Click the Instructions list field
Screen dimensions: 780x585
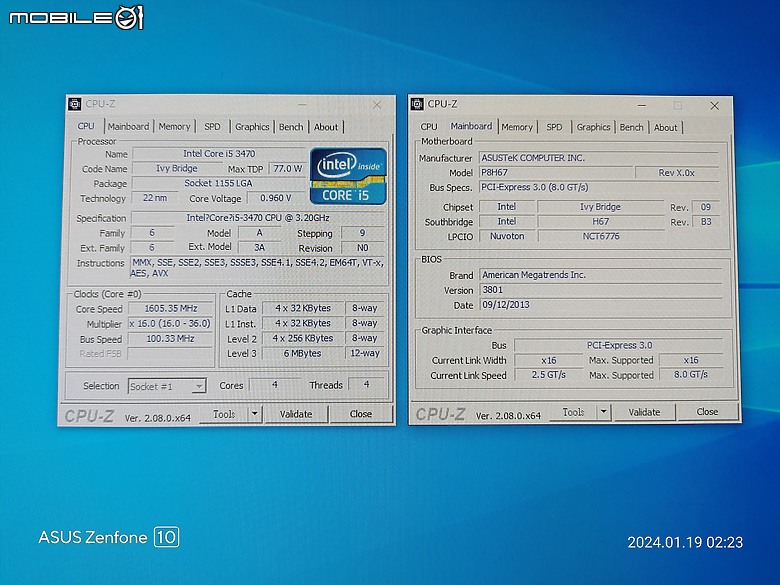(258, 268)
